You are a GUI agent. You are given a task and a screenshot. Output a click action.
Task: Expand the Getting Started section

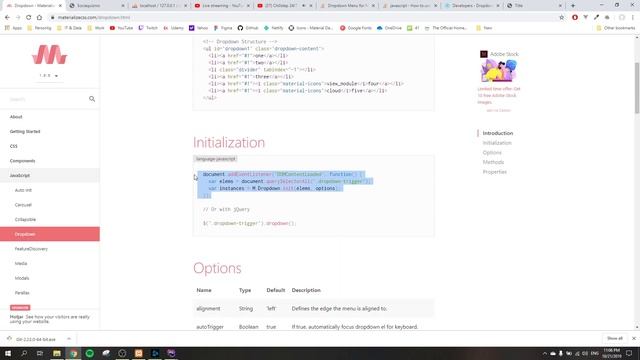point(50,131)
